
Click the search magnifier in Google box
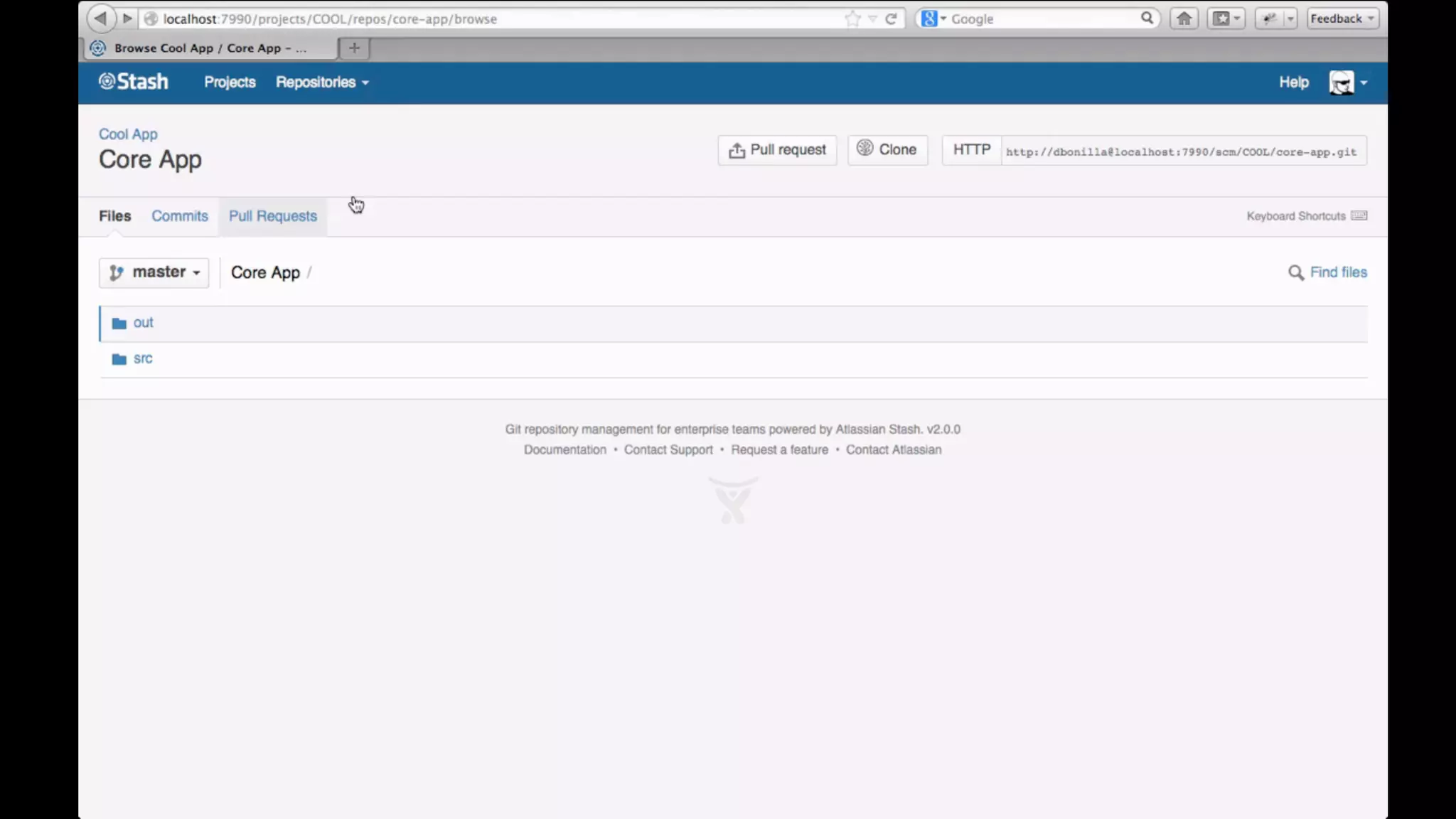[1147, 18]
